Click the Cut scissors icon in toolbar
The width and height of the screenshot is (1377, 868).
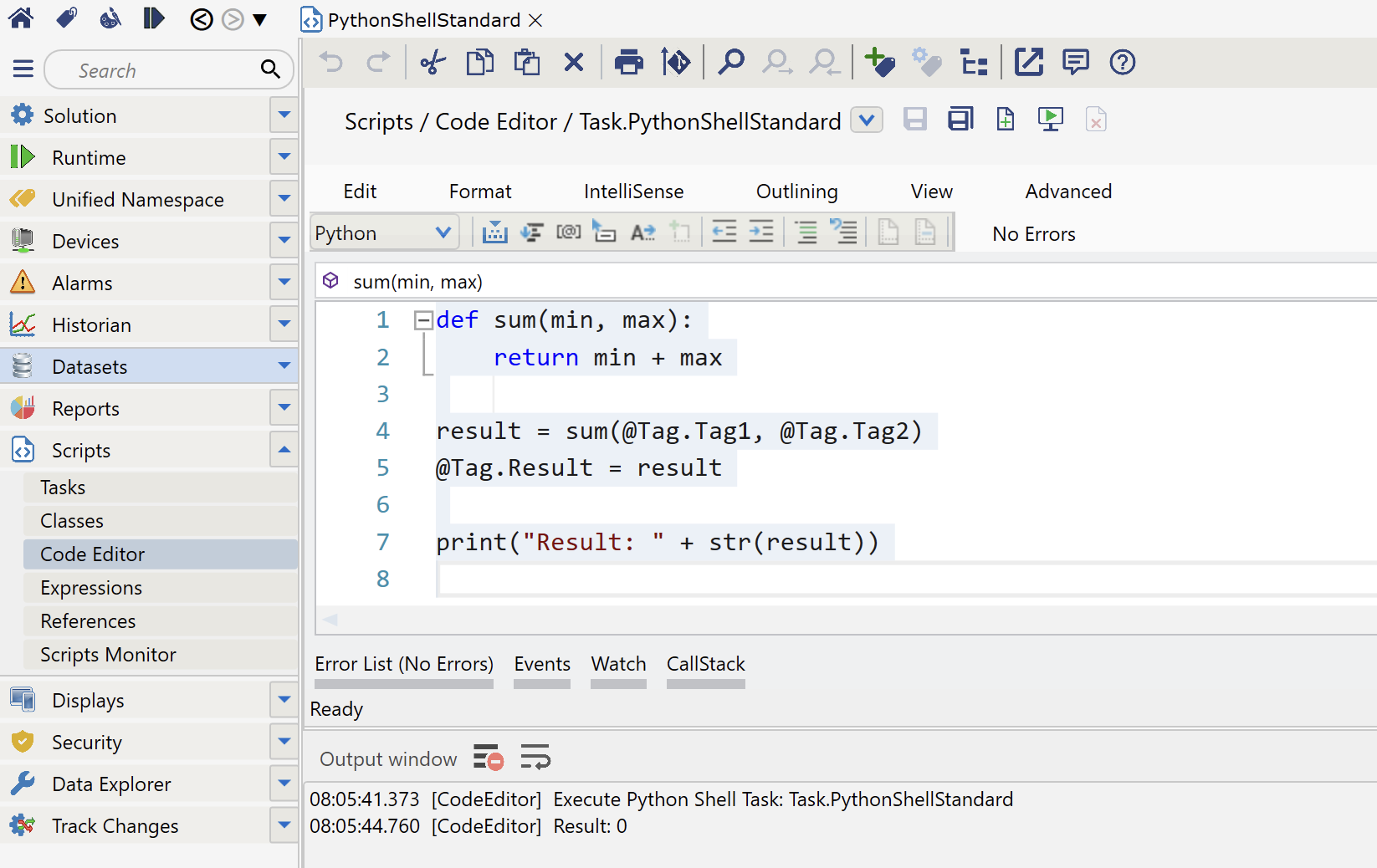[433, 63]
